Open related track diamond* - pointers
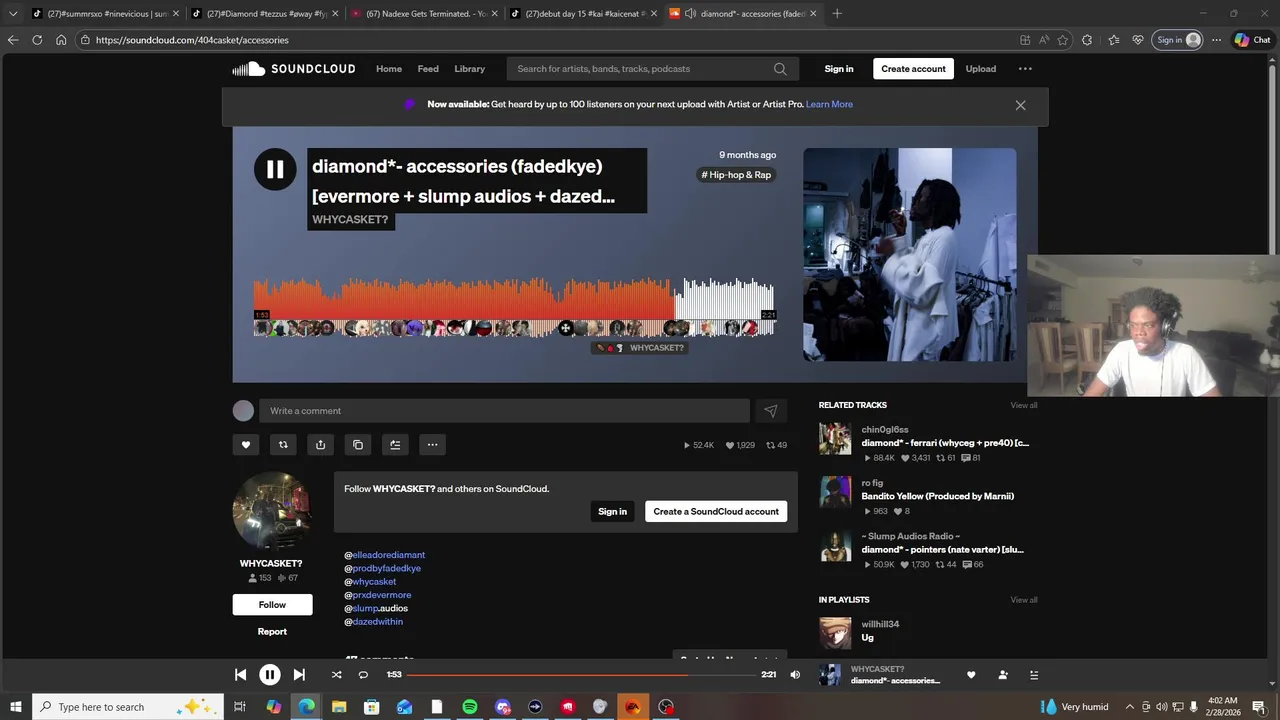 tap(942, 549)
